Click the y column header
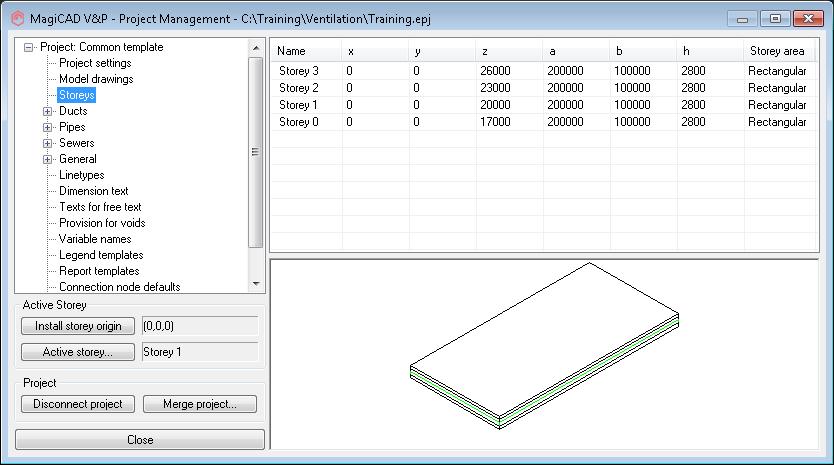834x465 pixels. click(x=442, y=51)
